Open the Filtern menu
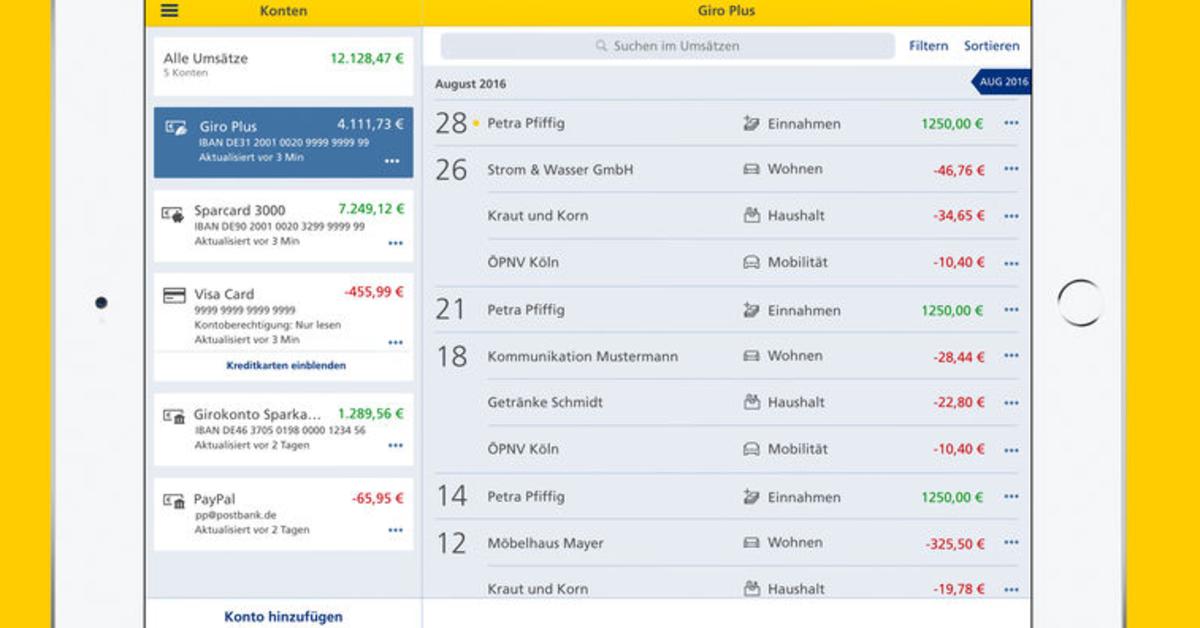The width and height of the screenshot is (1200, 628). click(x=928, y=46)
